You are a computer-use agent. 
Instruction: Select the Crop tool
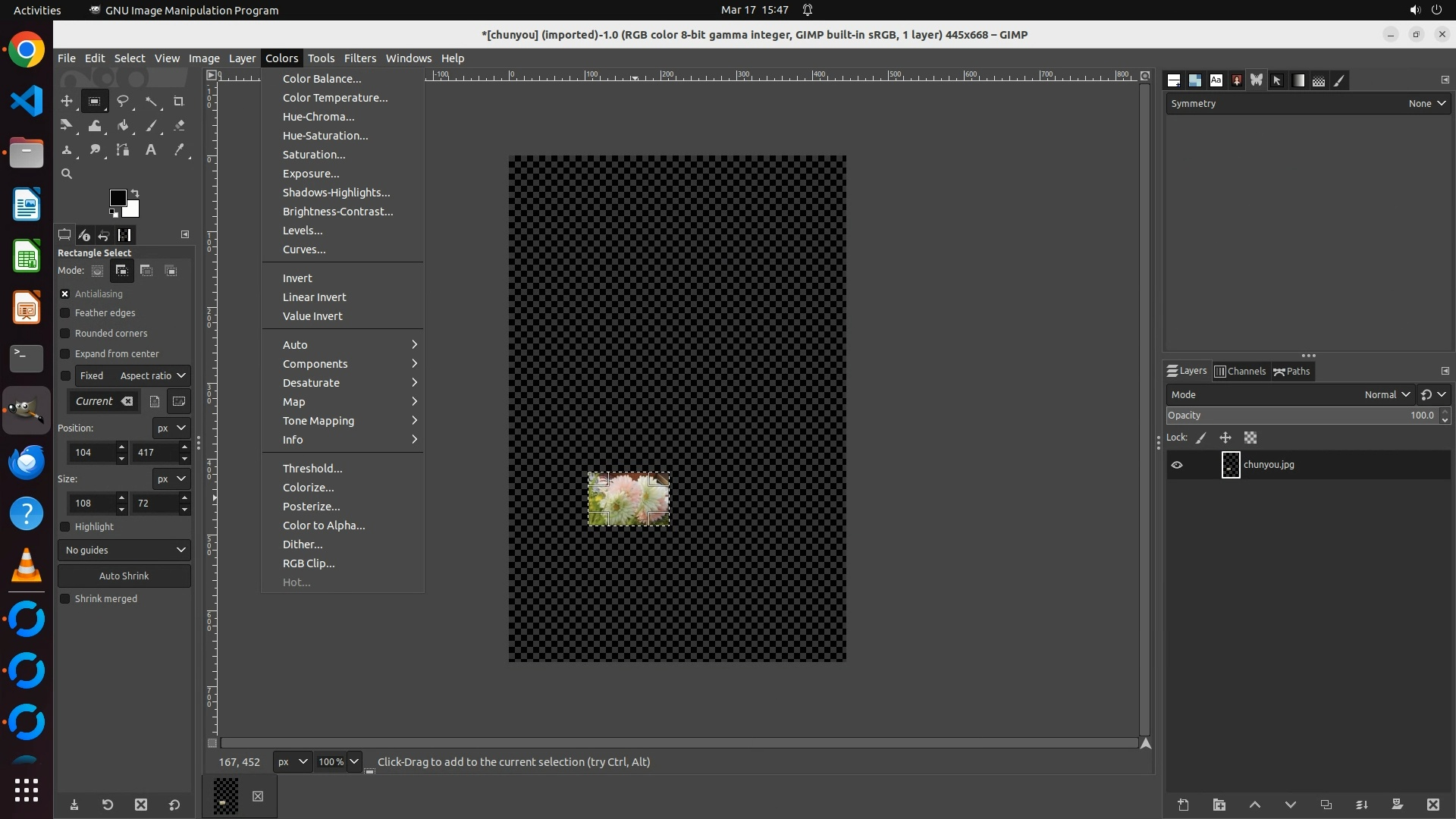point(179,101)
